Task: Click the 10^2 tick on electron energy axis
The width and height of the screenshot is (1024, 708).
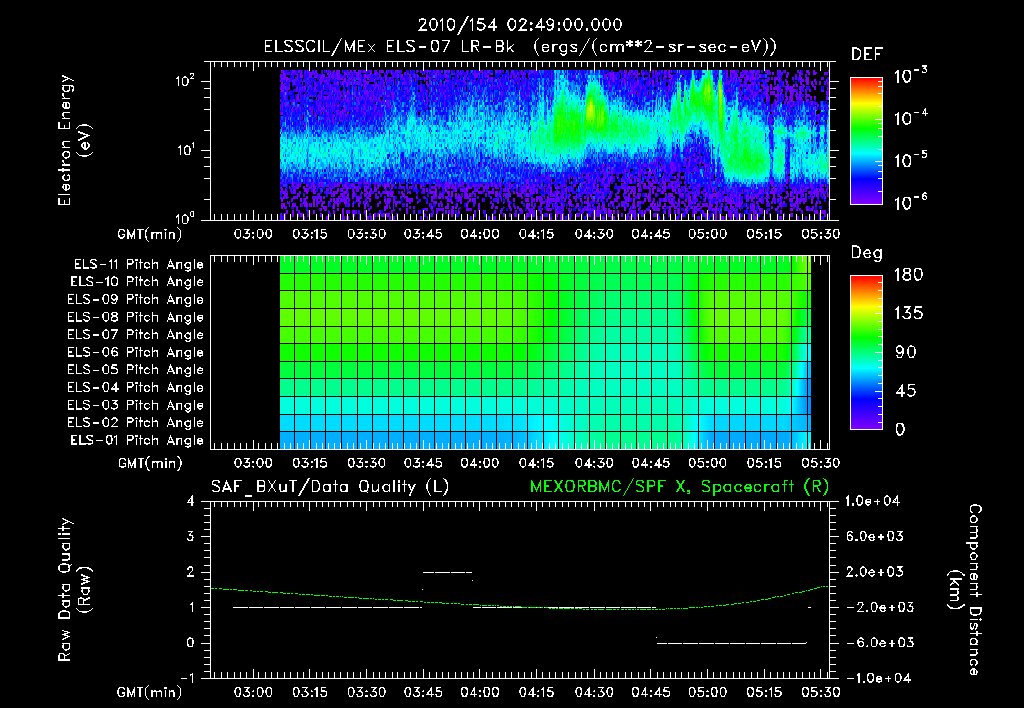Action: [185, 81]
